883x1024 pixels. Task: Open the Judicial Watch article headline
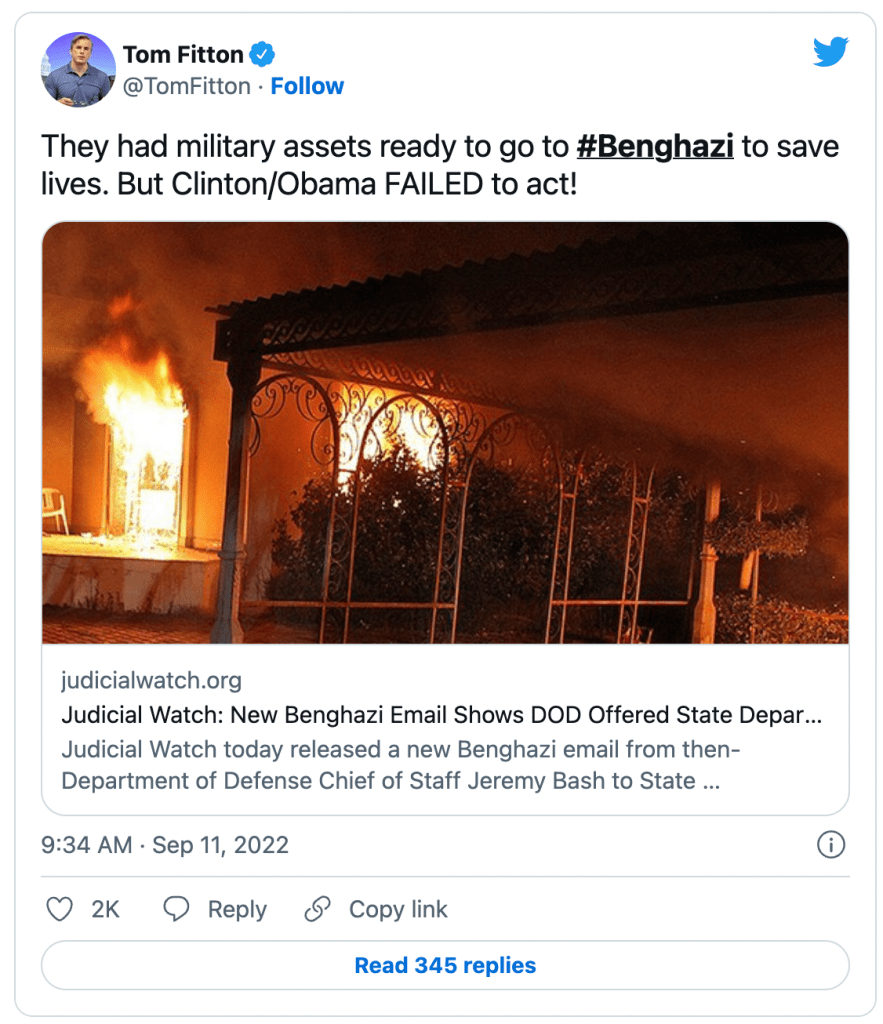point(441,716)
